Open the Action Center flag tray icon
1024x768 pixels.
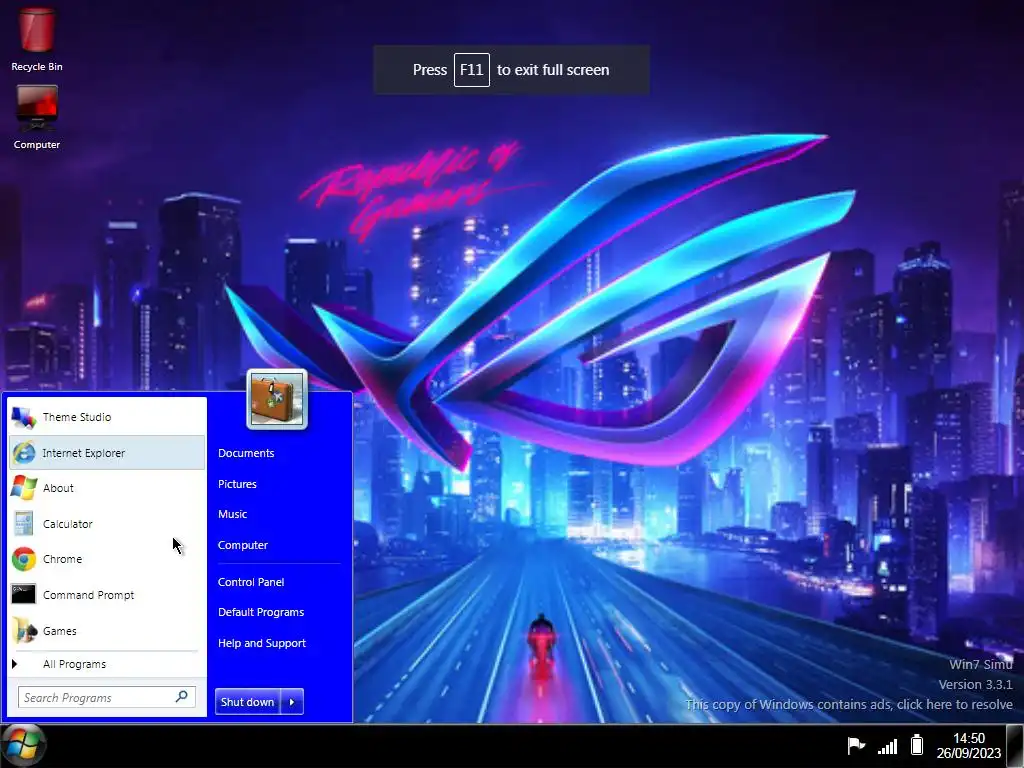coord(856,745)
